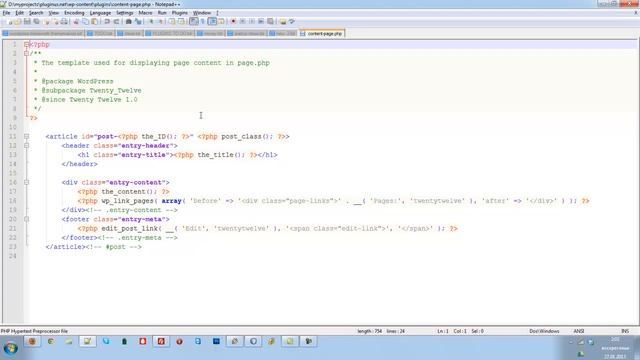Screen dimensions: 640x360
Task: Click line number 18 in the margin
Action: pyautogui.click(x=13, y=201)
